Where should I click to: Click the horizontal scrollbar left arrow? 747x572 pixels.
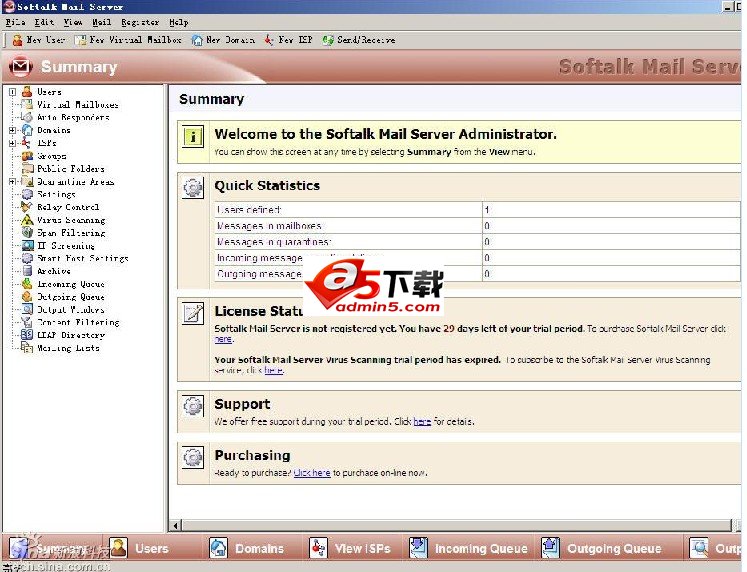(176, 526)
